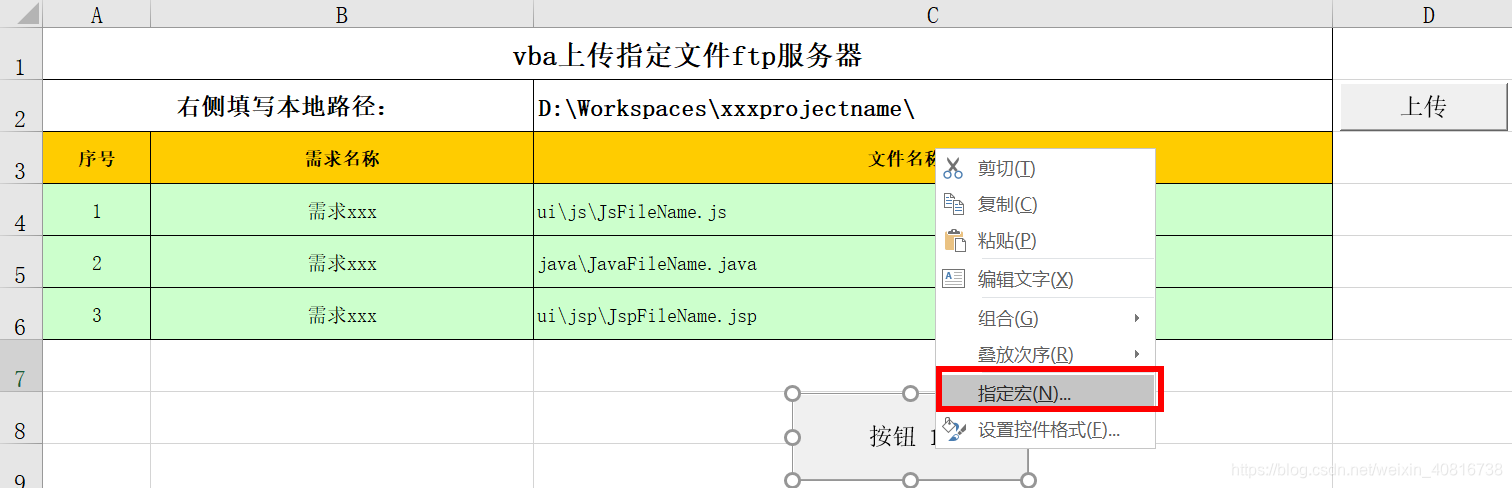The width and height of the screenshot is (1512, 488).
Task: Click the clipboard paste icon beside 粘贴
Action: [x=954, y=240]
